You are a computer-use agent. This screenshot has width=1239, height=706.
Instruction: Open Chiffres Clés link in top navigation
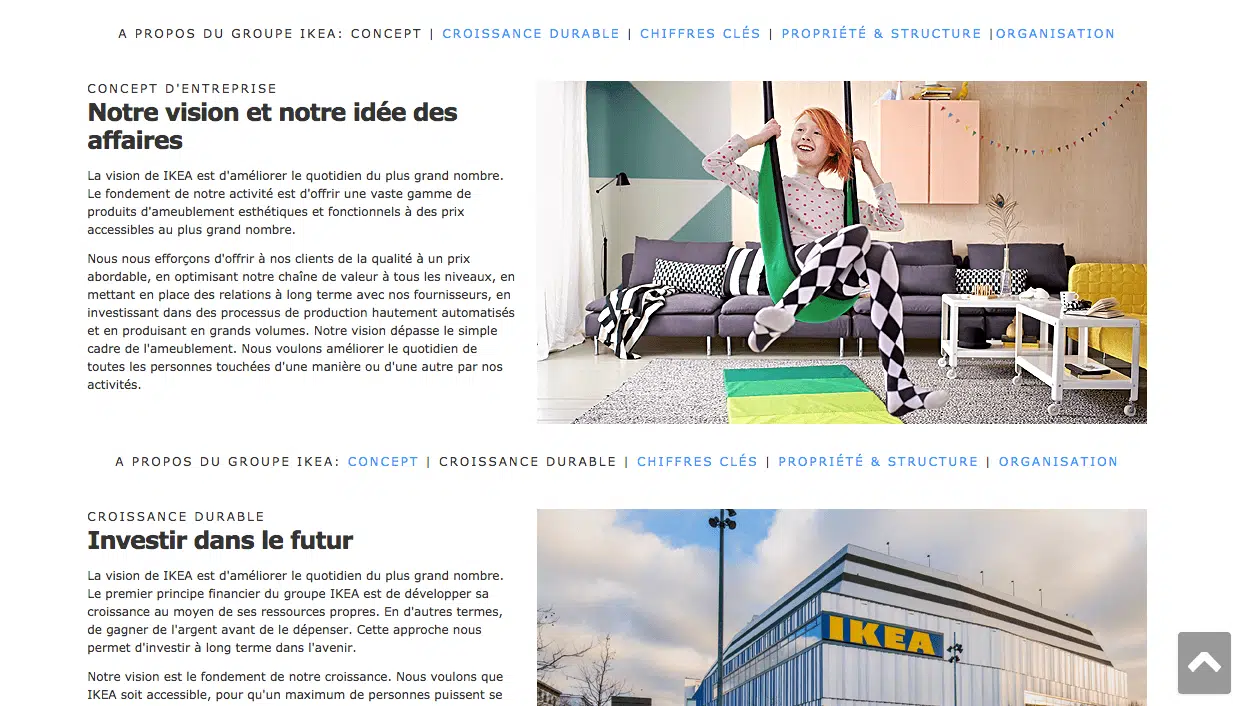[x=700, y=33]
